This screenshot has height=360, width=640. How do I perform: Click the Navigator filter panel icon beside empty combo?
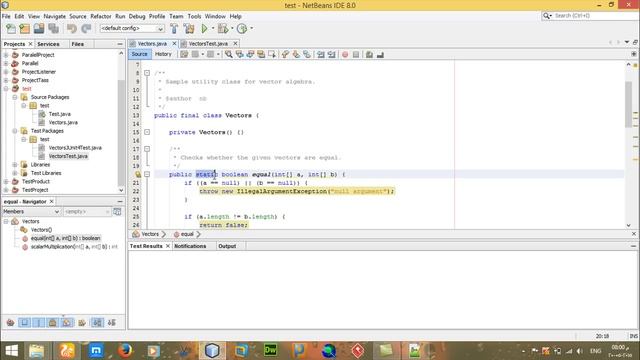click(117, 211)
